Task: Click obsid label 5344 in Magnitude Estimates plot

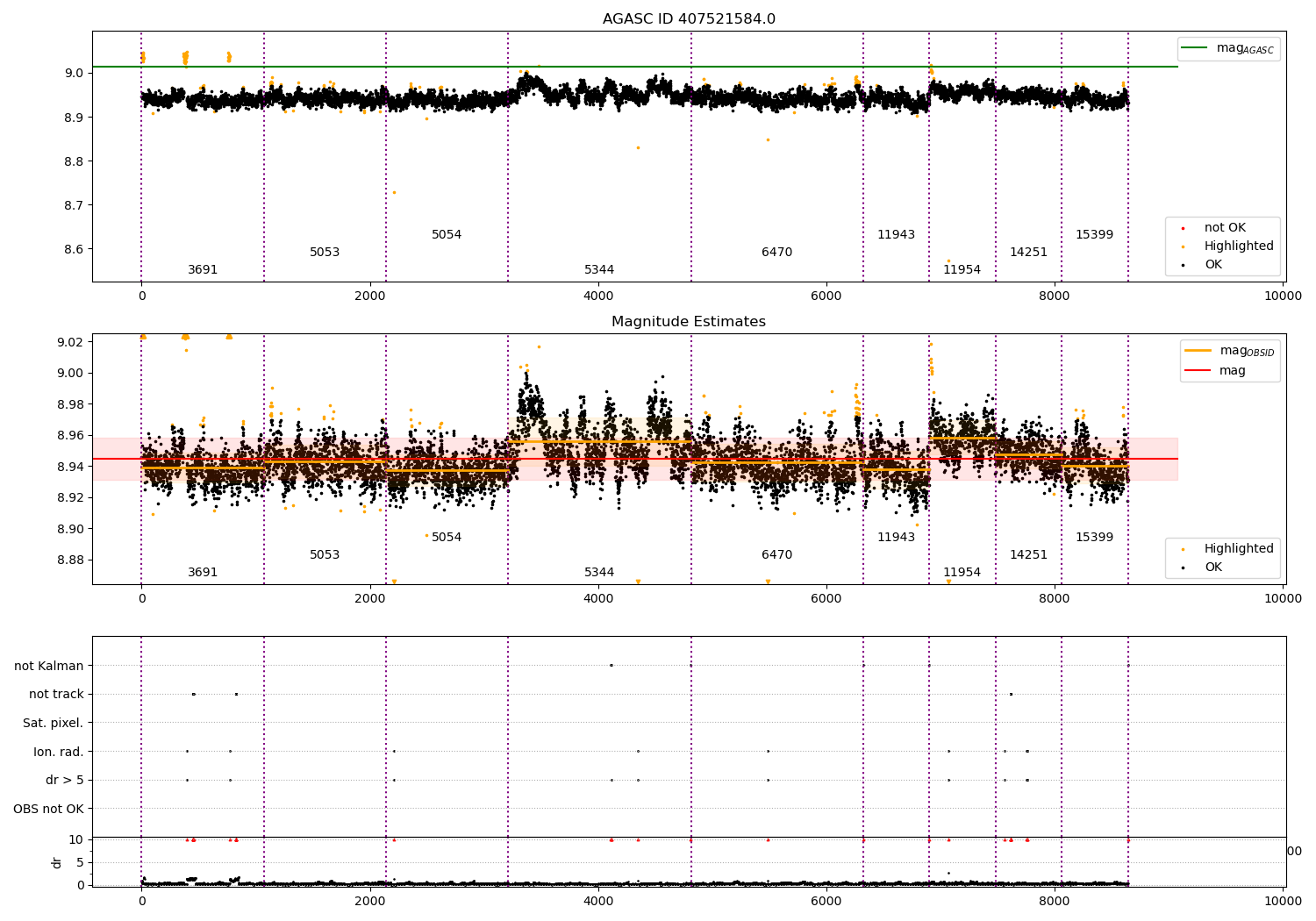Action: pos(599,572)
